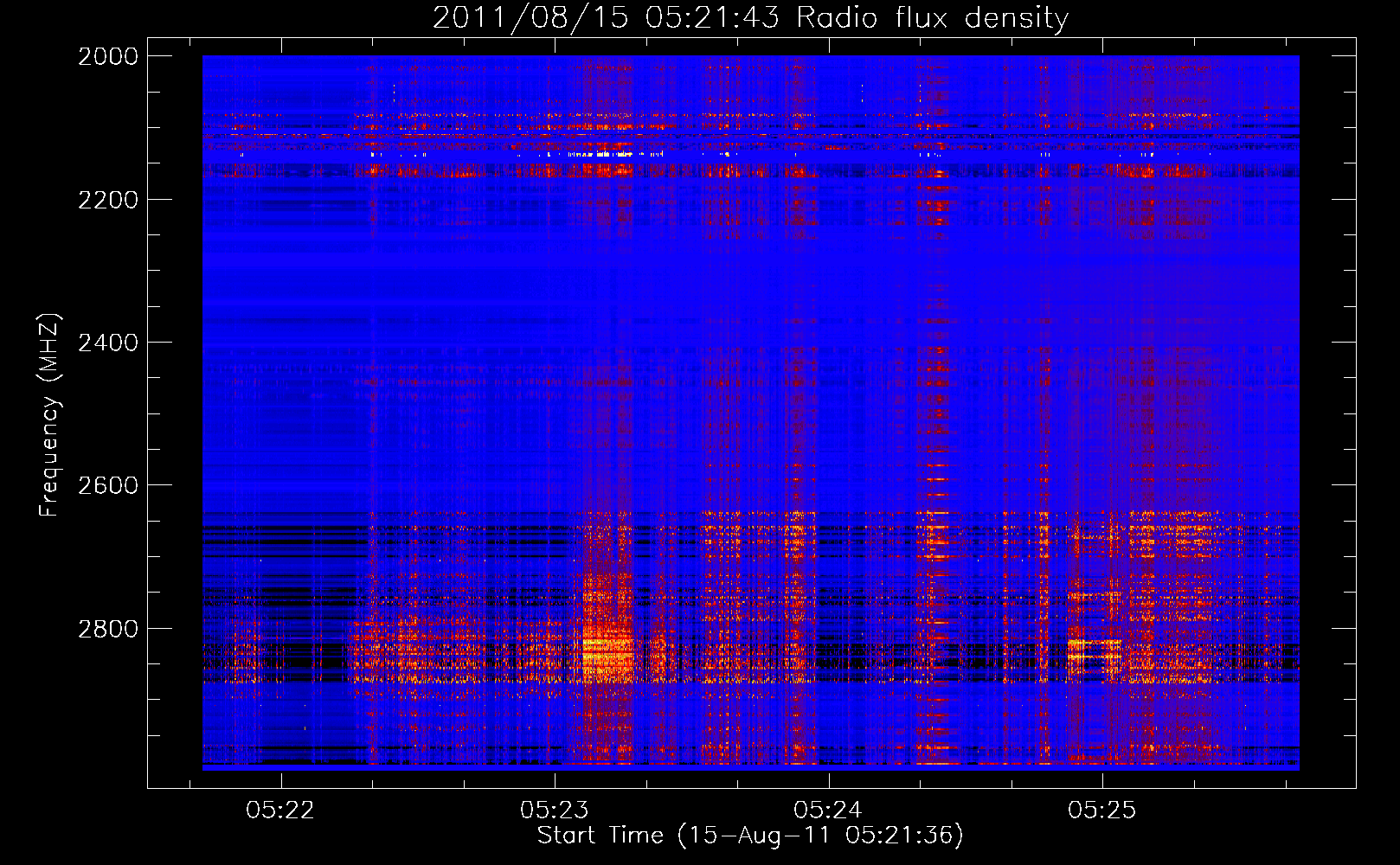
Task: Click the 'Frequency (MHZ)' axis title
Action: coord(50,415)
